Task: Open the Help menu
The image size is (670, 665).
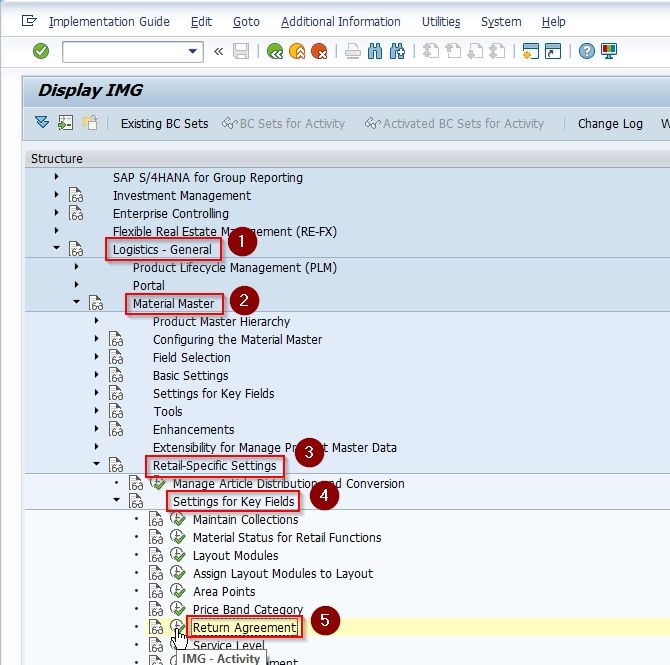Action: (x=553, y=21)
